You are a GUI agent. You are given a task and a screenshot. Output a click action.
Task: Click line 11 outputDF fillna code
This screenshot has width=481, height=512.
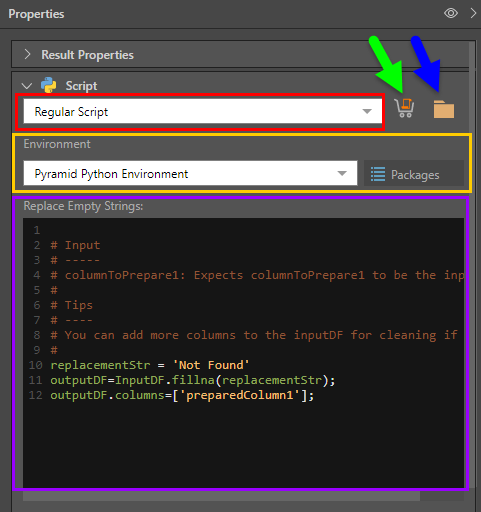[193, 380]
